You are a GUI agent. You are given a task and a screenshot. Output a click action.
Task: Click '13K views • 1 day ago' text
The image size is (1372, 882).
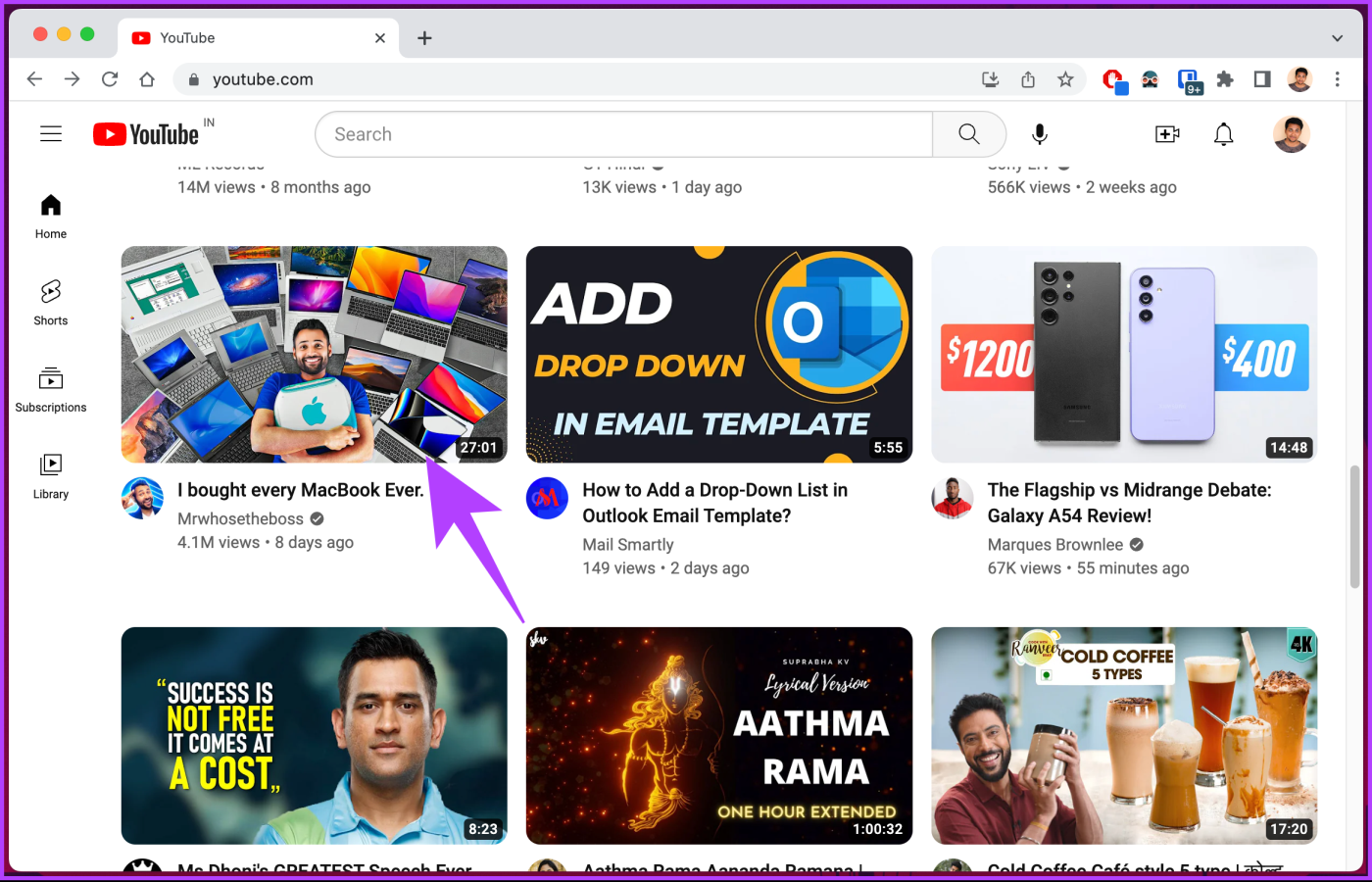[662, 187]
